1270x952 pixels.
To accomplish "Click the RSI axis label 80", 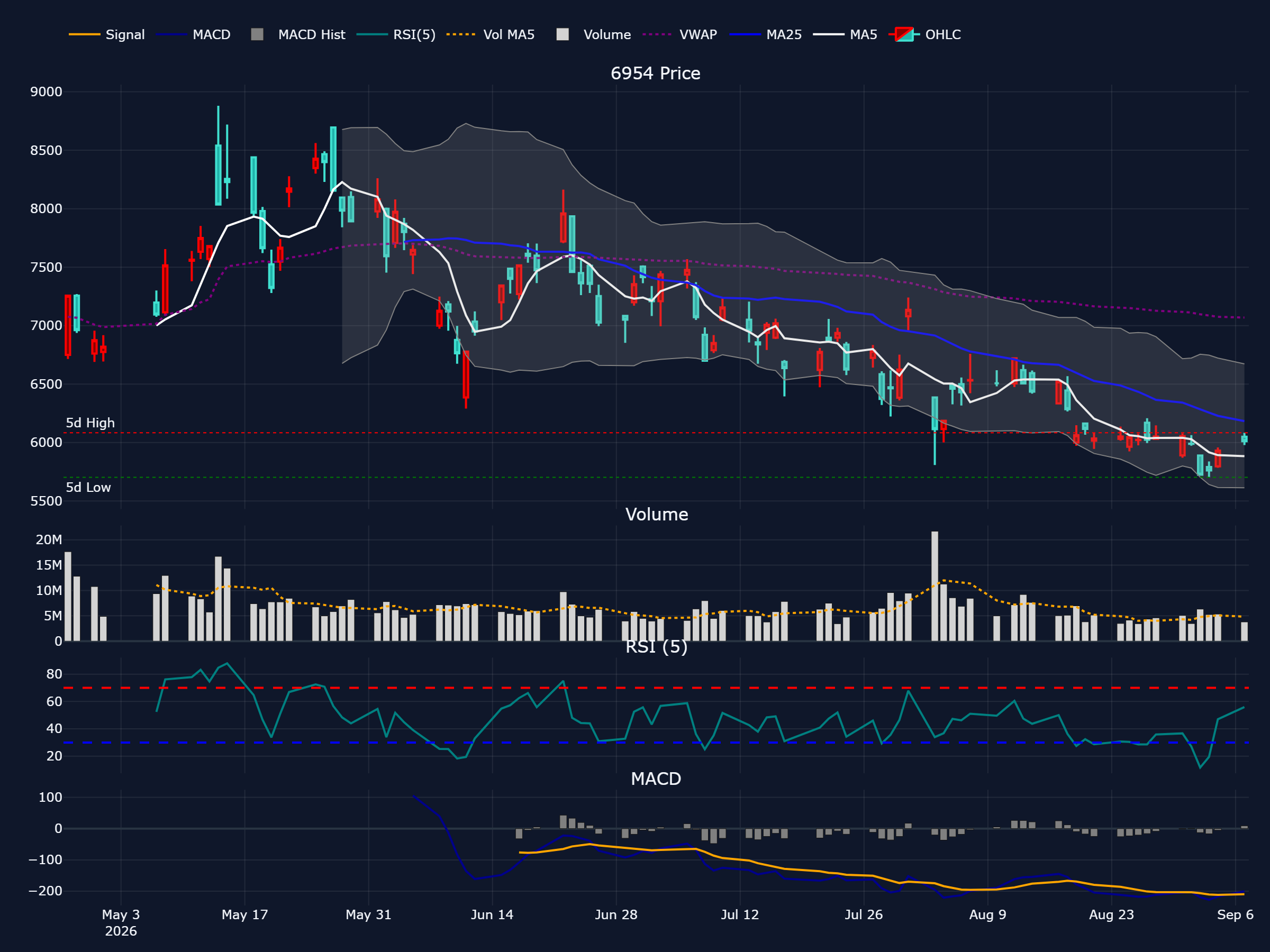I will [54, 674].
